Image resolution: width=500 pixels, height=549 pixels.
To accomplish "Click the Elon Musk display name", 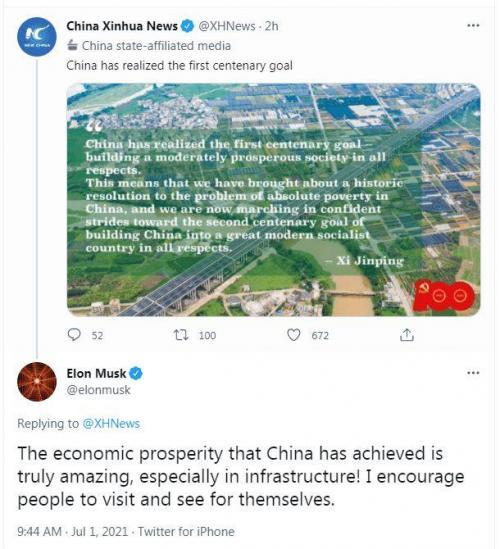I will [96, 374].
